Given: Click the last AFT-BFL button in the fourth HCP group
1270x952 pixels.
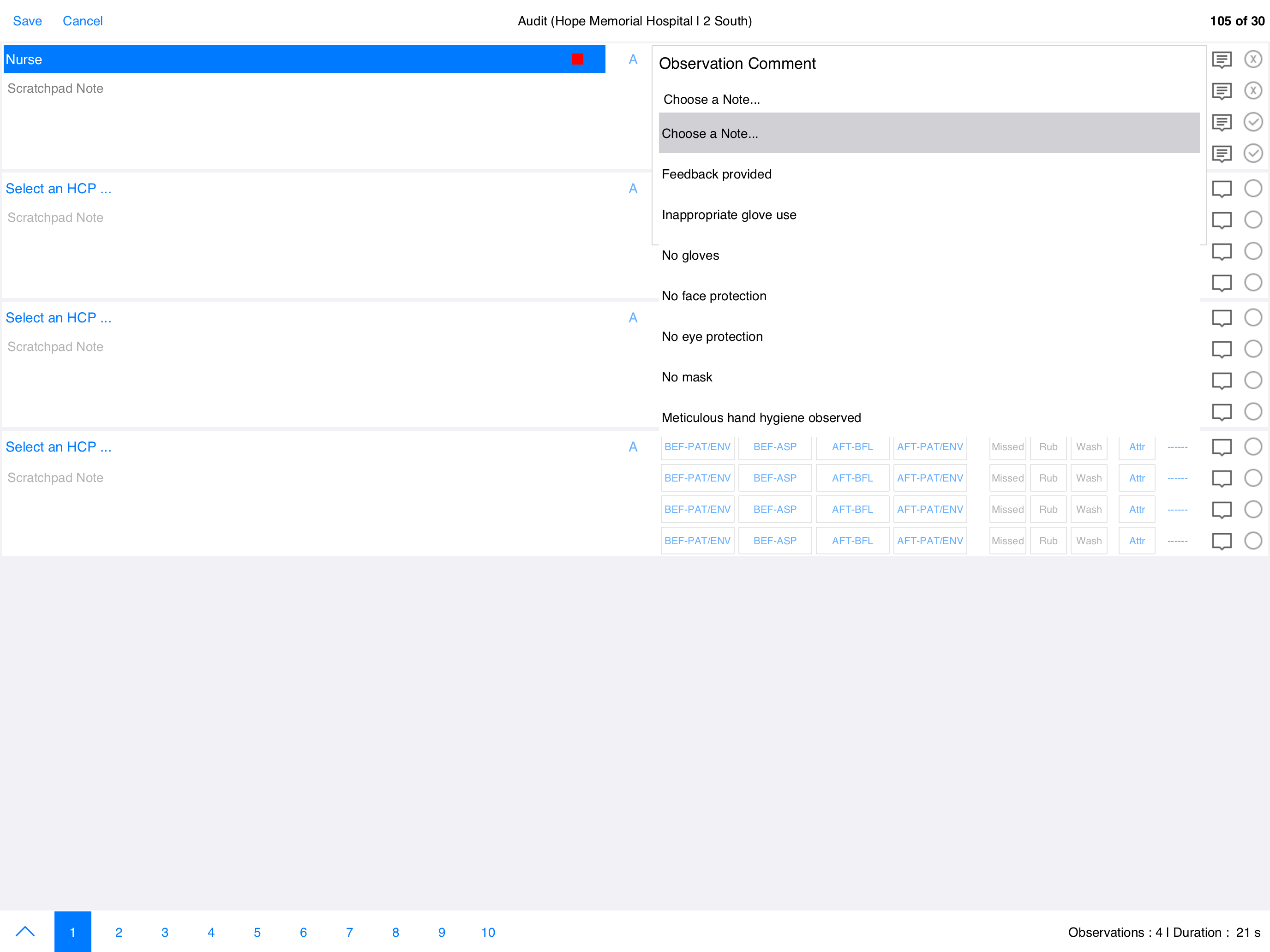Looking at the screenshot, I should pyautogui.click(x=853, y=541).
